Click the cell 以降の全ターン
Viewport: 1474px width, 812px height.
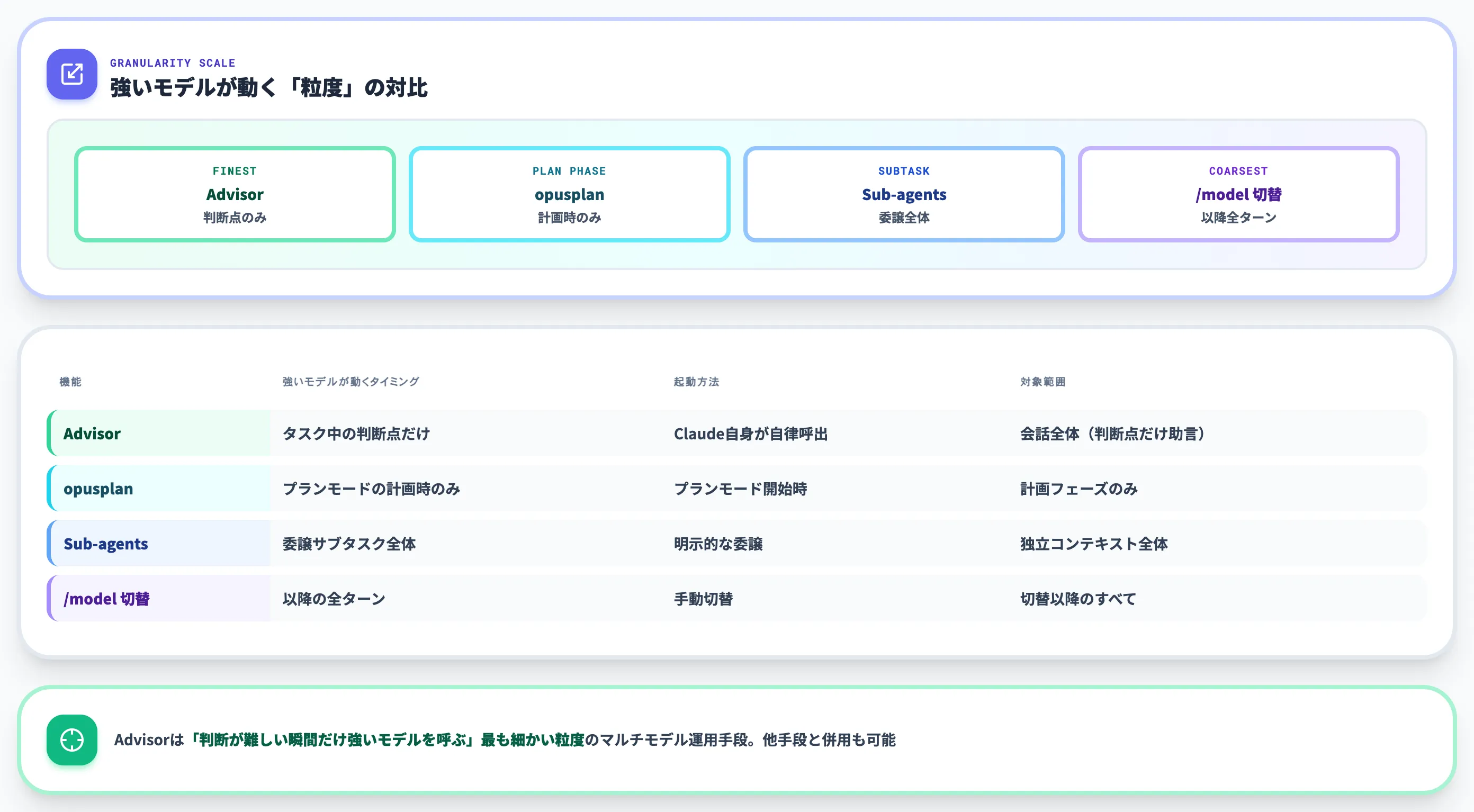(x=334, y=599)
